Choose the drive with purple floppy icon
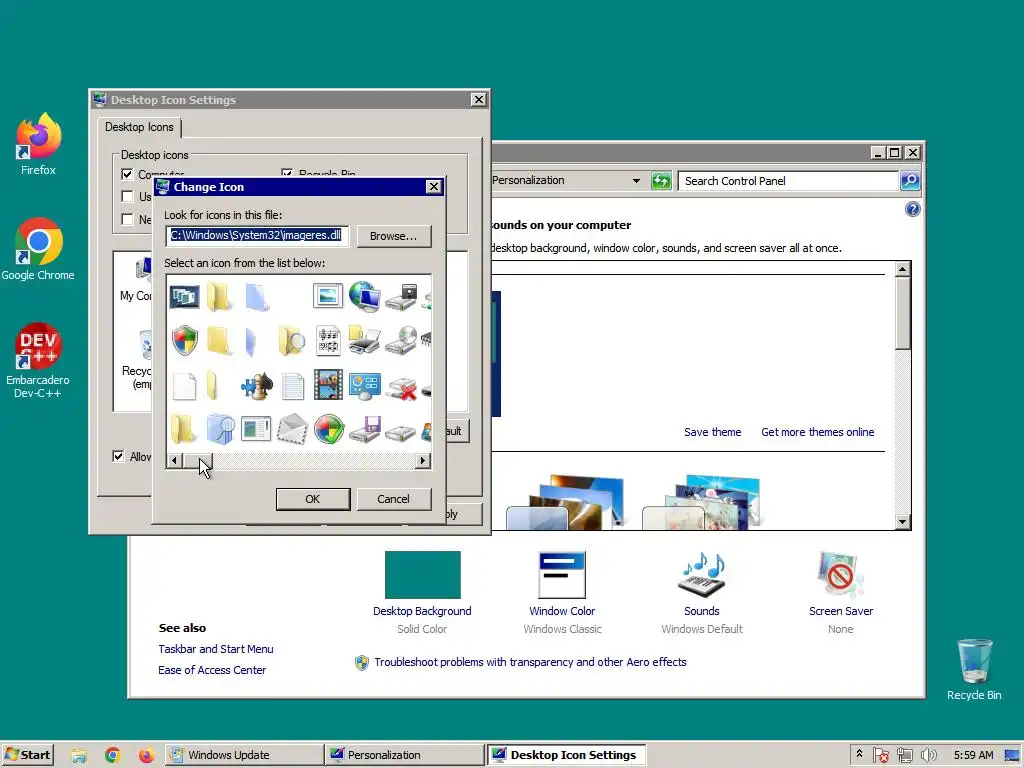The image size is (1024, 768). tap(364, 429)
